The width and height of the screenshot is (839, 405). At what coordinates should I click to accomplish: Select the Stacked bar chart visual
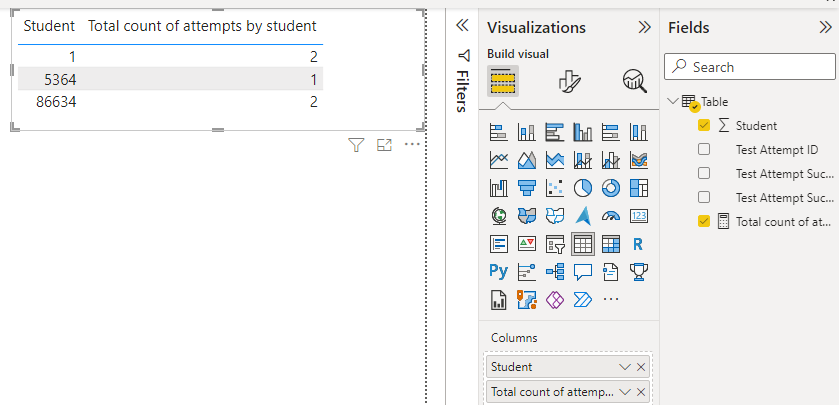point(499,132)
